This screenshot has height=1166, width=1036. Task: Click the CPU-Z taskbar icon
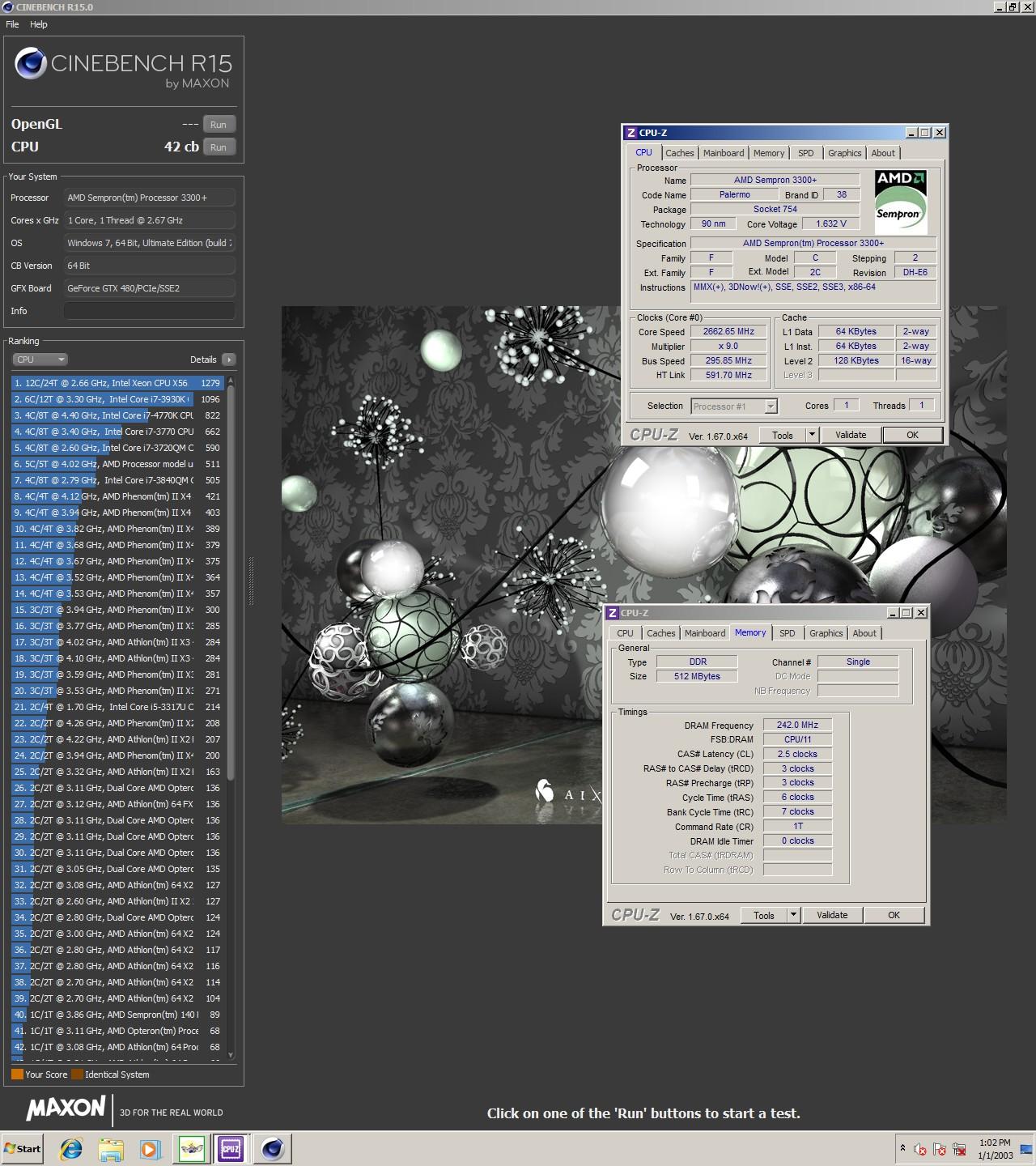(x=231, y=1148)
